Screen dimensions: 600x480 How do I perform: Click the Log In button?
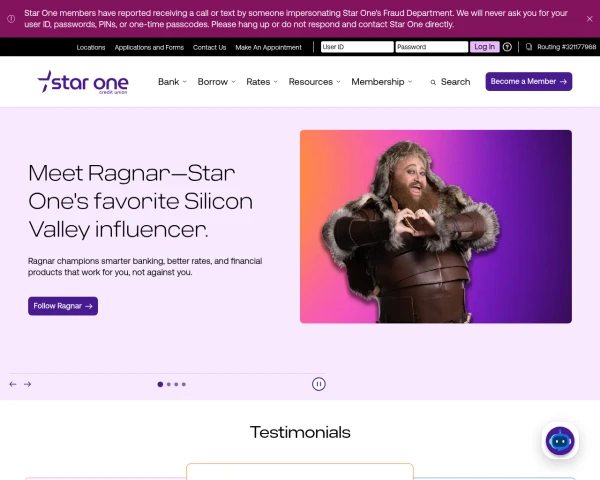[x=484, y=47]
